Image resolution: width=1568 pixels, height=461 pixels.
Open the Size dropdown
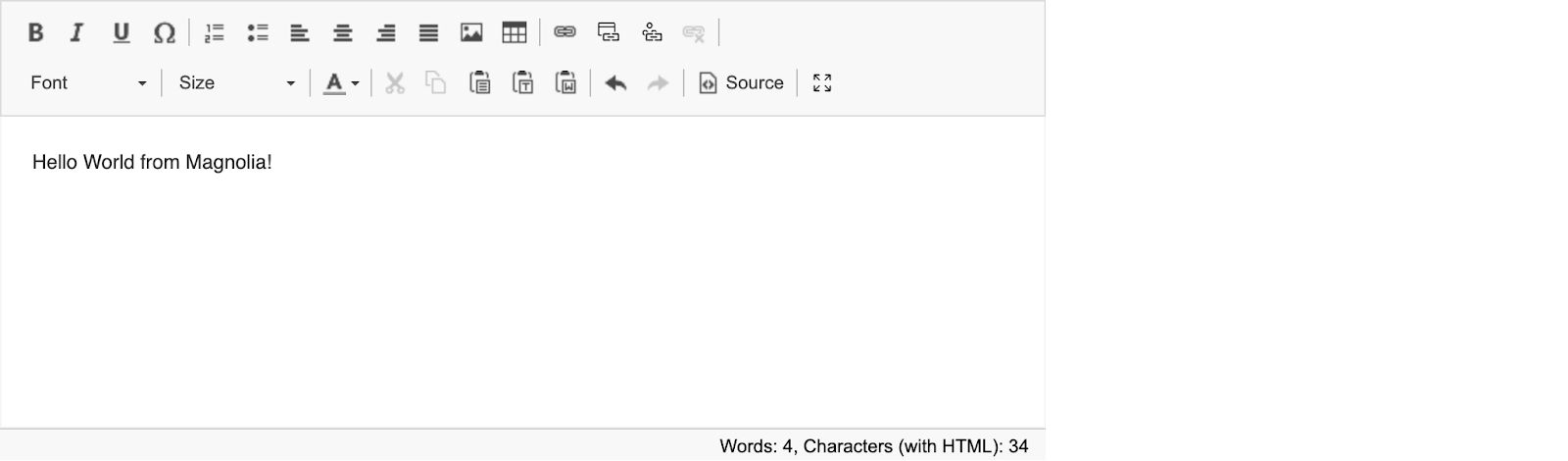coord(236,83)
